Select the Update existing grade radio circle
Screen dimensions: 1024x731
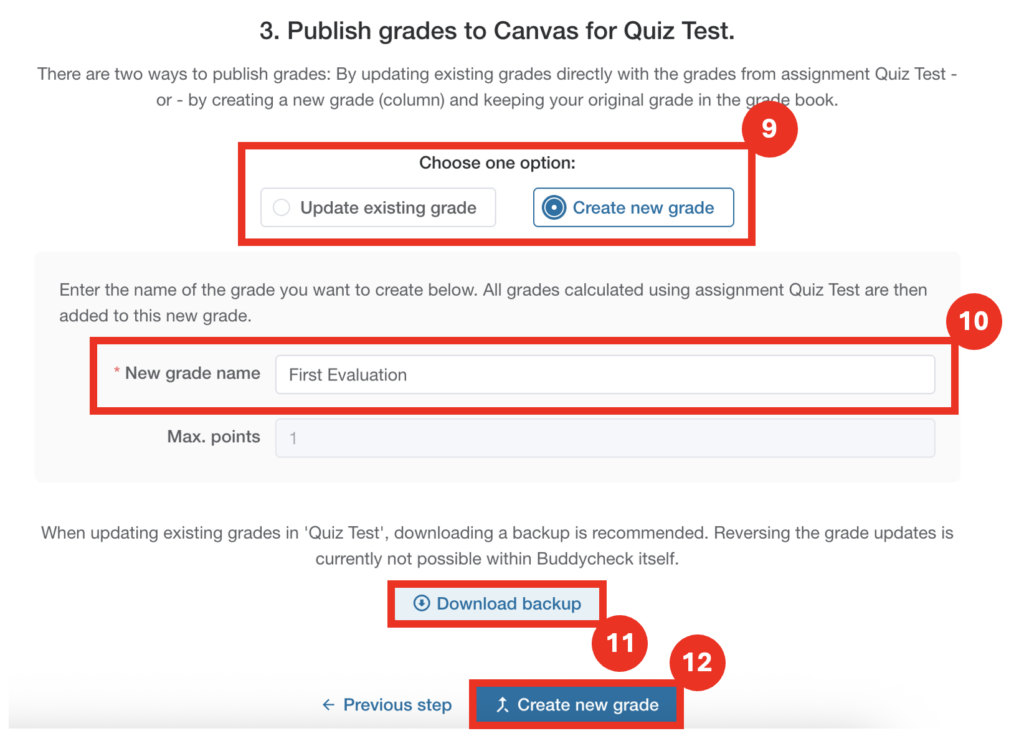pyautogui.click(x=282, y=208)
